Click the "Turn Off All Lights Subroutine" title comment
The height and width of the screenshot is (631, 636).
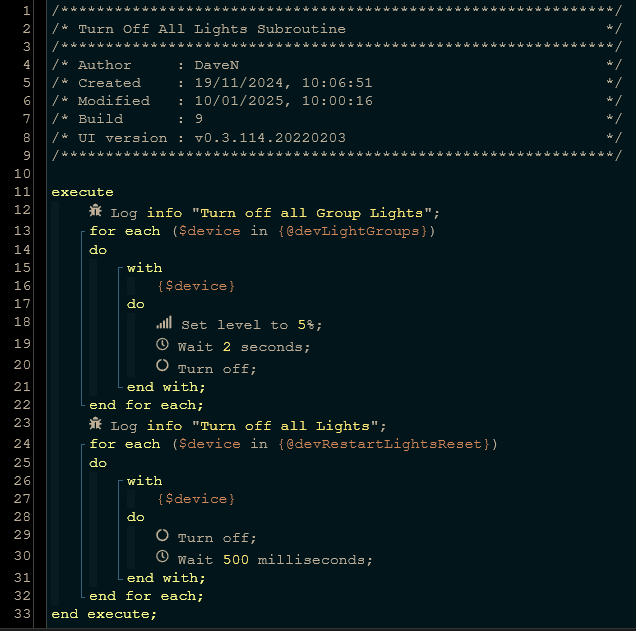[212, 29]
